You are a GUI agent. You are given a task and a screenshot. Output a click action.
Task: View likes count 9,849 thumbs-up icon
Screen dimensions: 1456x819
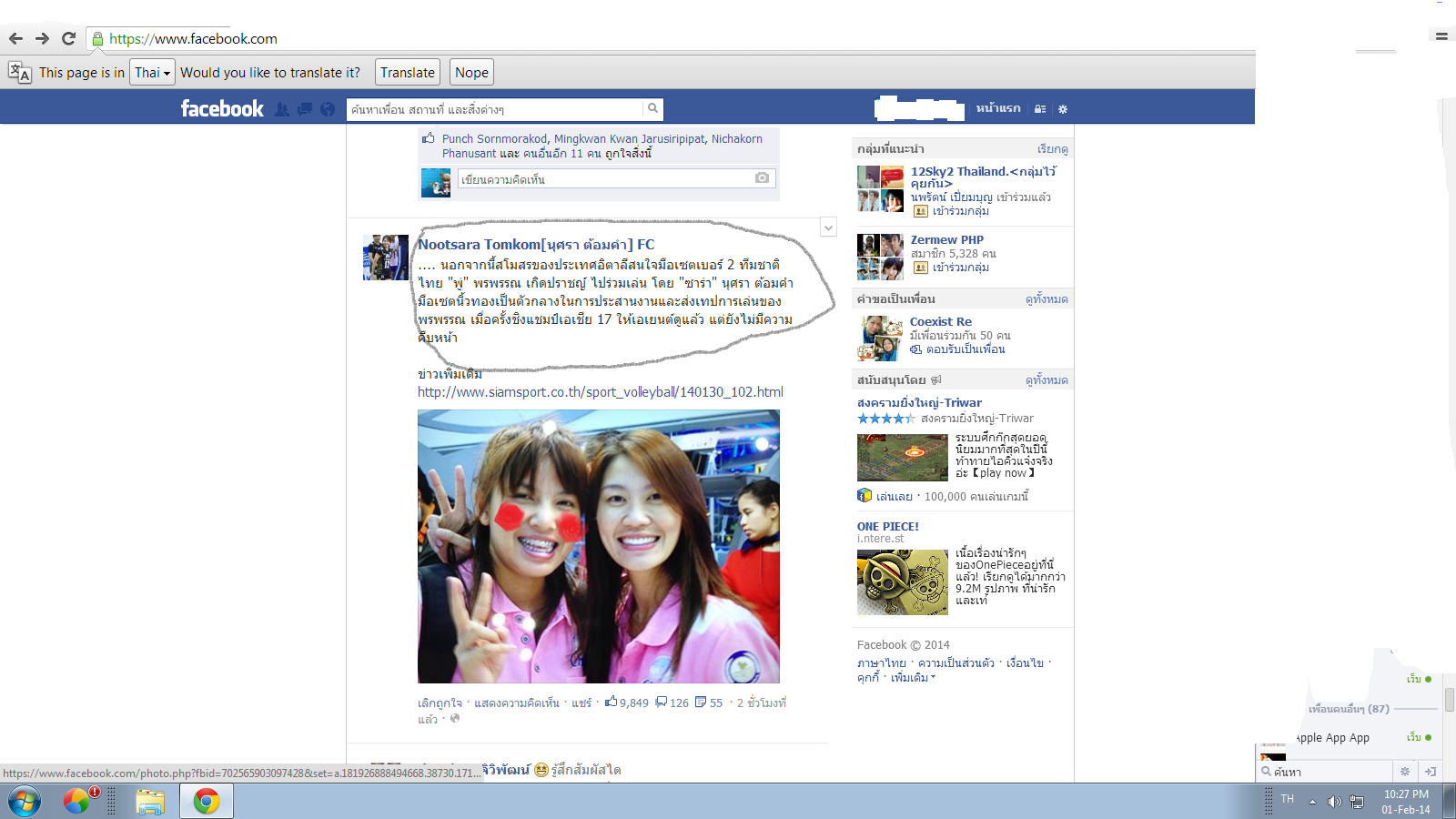point(612,702)
